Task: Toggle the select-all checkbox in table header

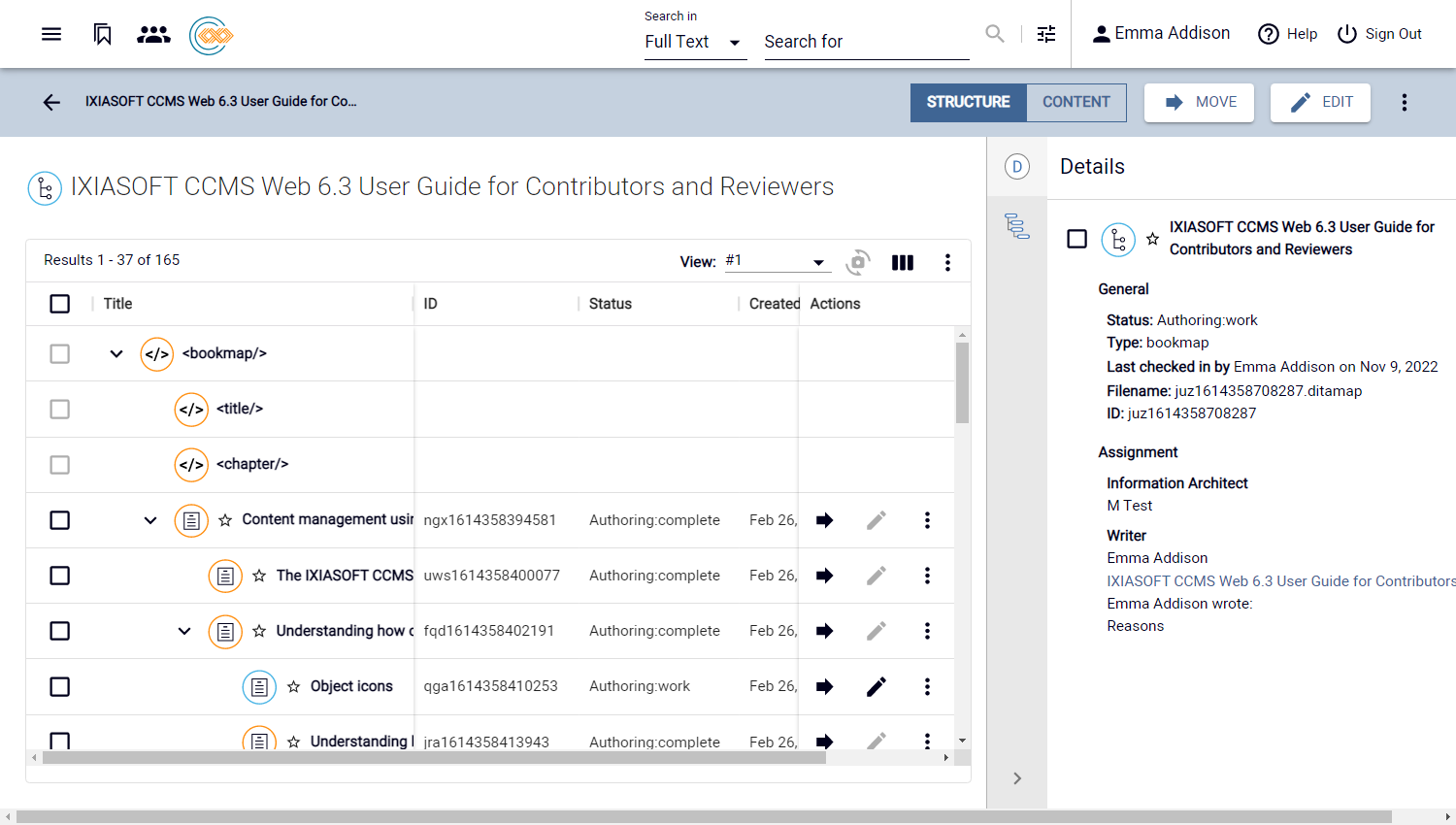Action: tap(60, 304)
